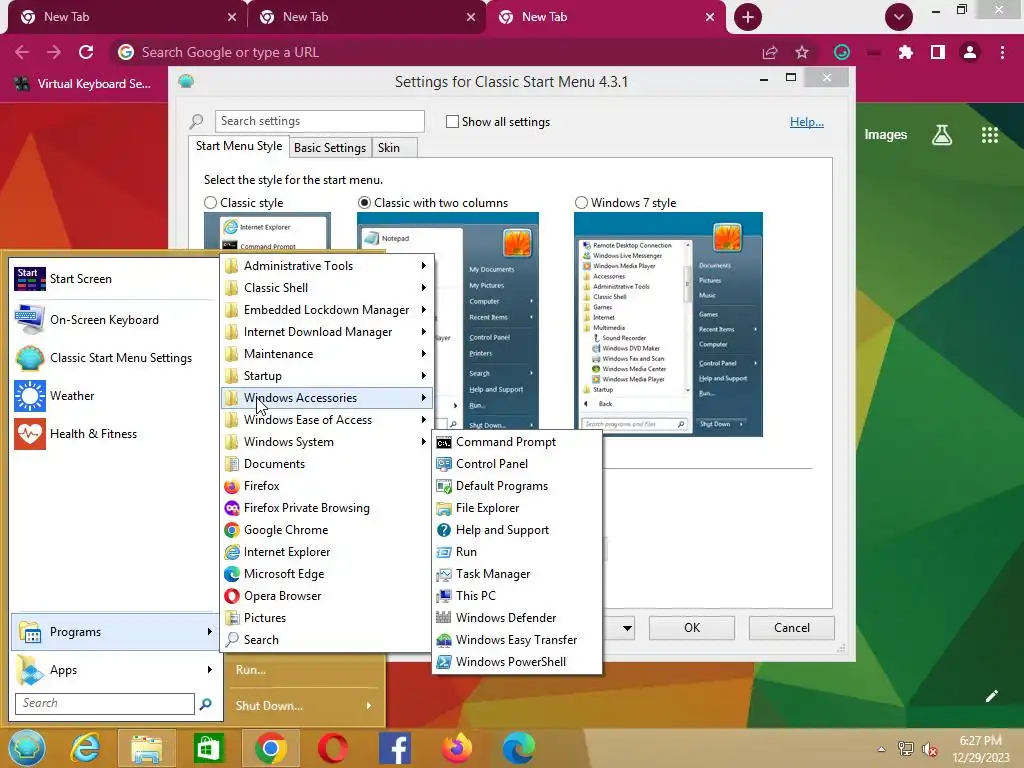1024x768 pixels.
Task: Enable the Show all settings checkbox
Action: pyautogui.click(x=452, y=121)
